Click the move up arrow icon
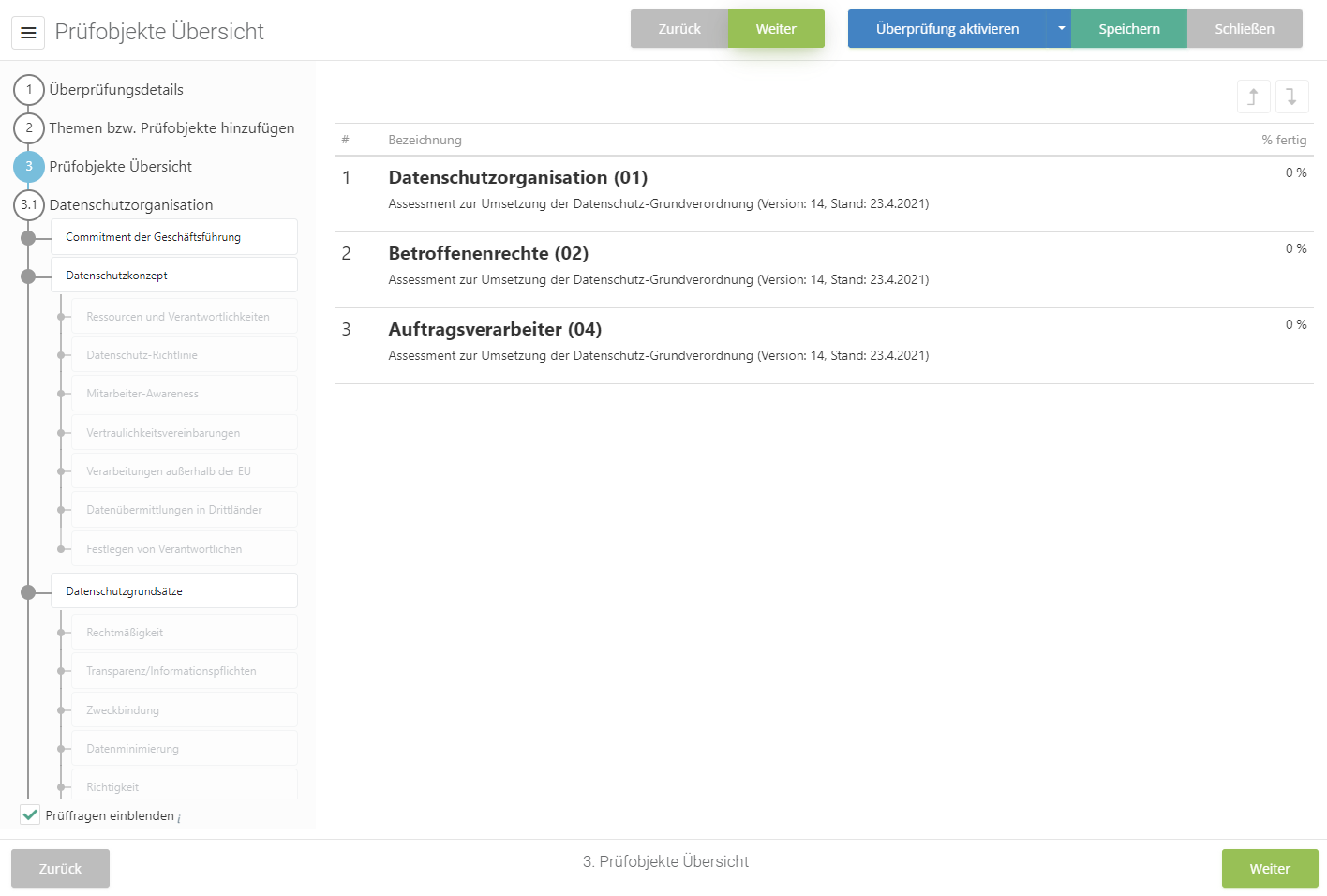1327x896 pixels. pyautogui.click(x=1253, y=97)
